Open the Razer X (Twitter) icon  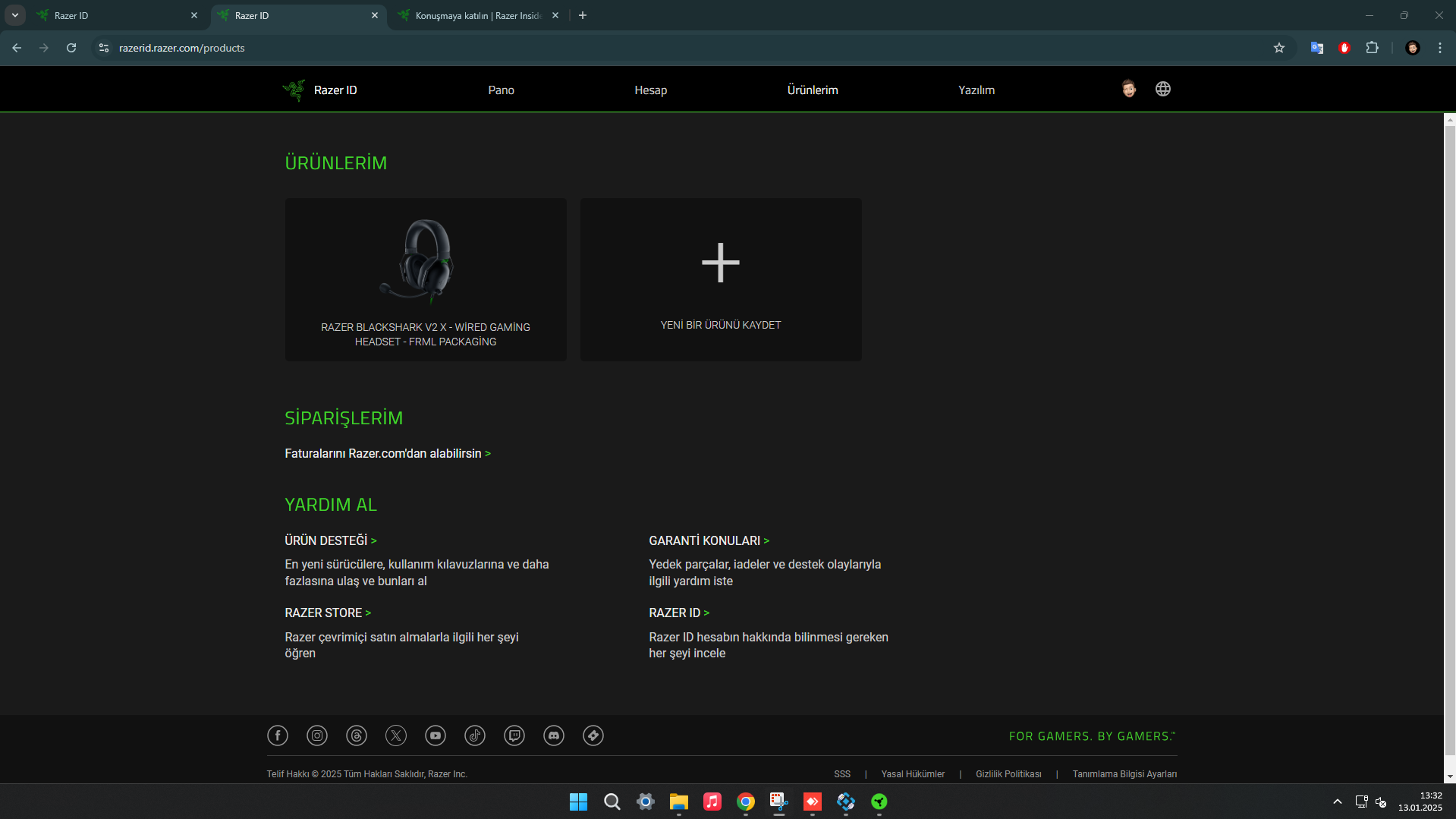[396, 736]
